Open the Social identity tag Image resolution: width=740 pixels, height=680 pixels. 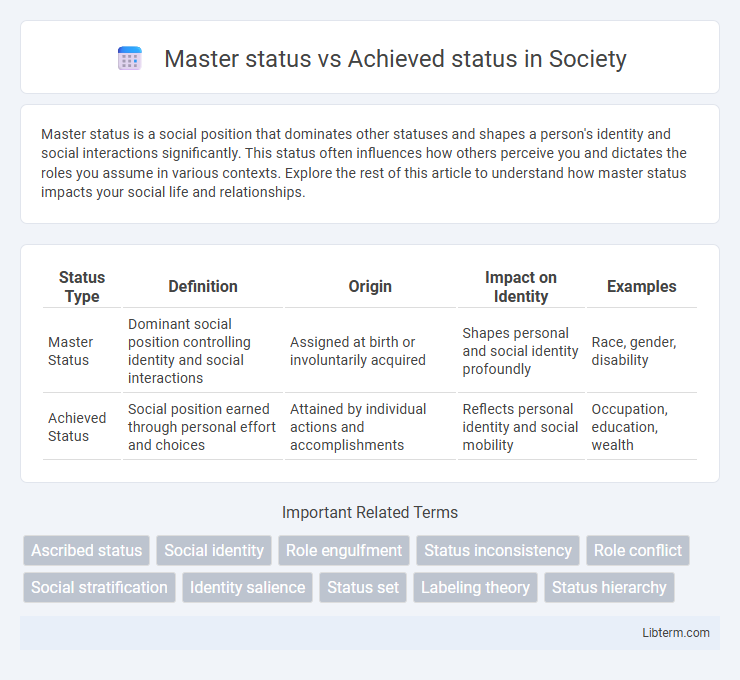click(214, 550)
